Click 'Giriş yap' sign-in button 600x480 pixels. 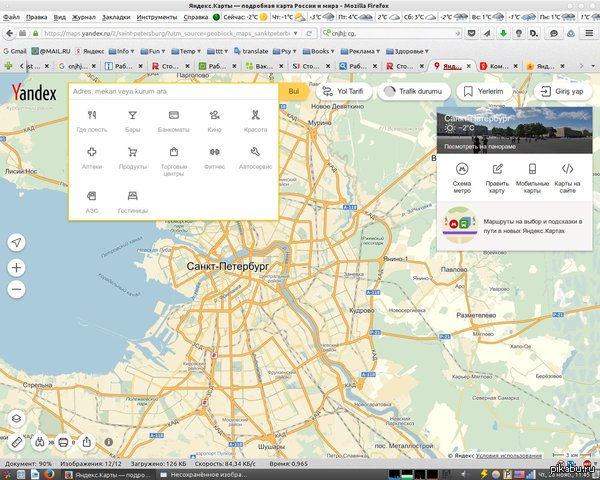tap(563, 91)
